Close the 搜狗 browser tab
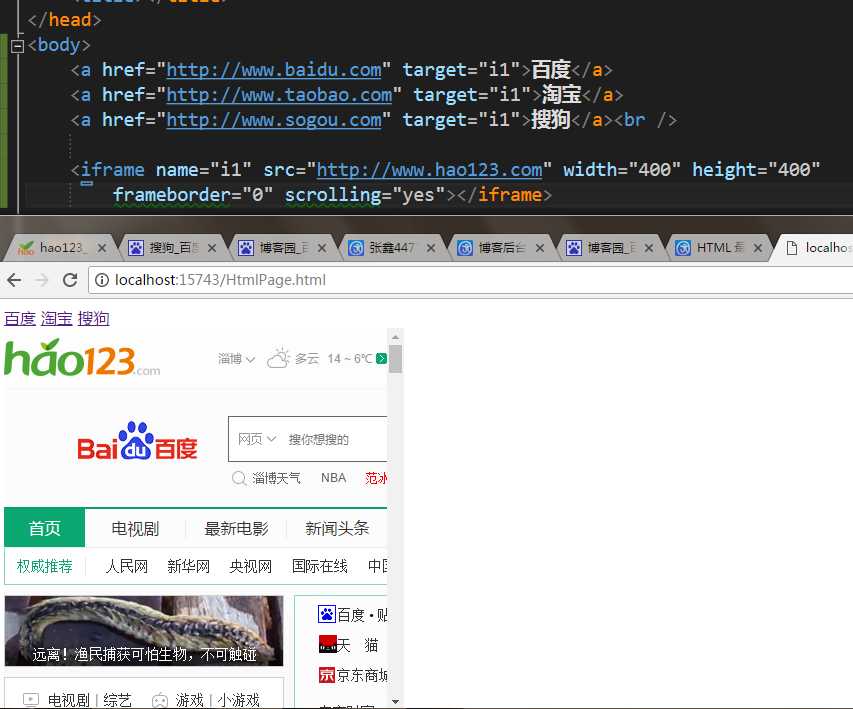 pos(212,248)
